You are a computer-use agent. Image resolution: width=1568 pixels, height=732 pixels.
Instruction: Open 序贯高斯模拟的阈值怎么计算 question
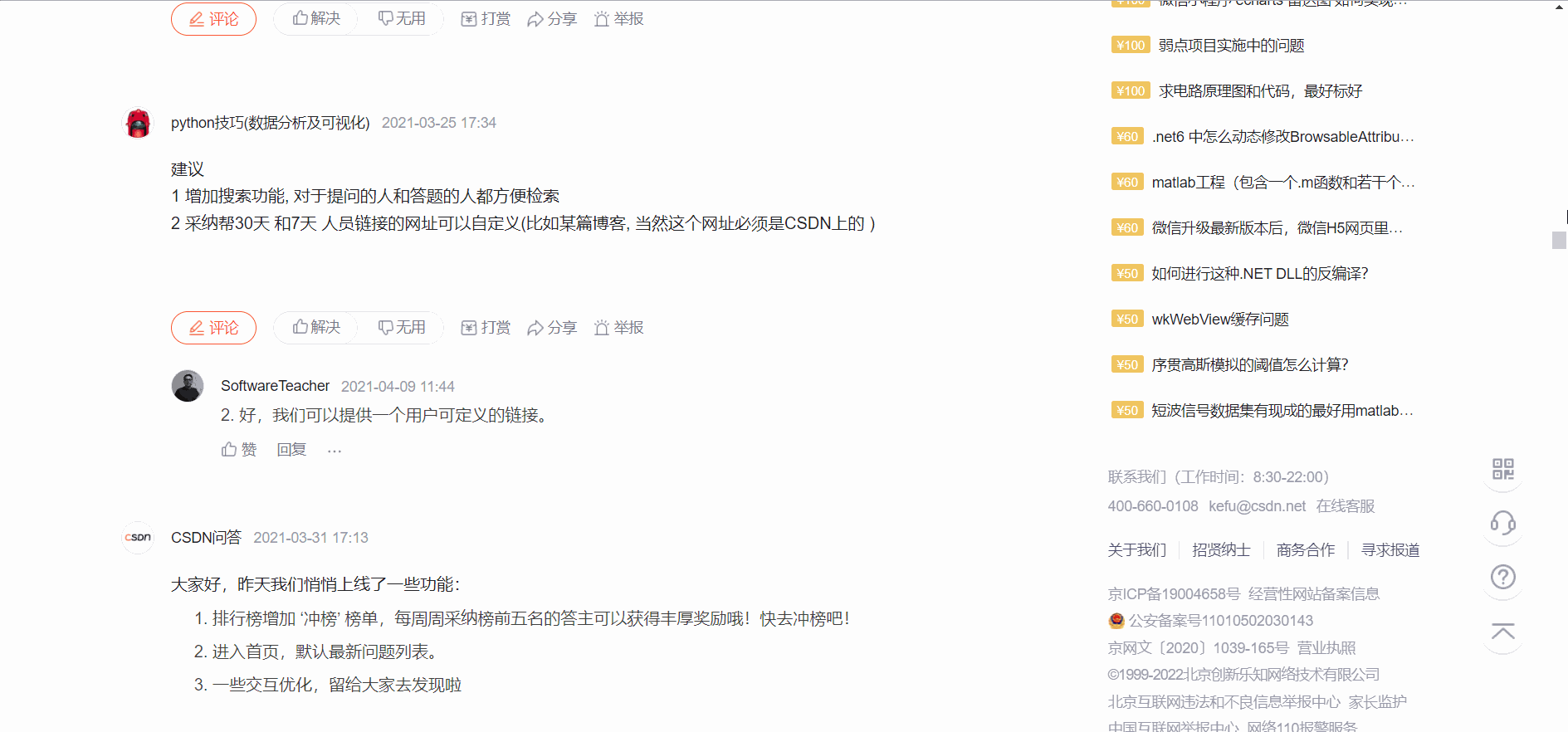tap(1249, 365)
